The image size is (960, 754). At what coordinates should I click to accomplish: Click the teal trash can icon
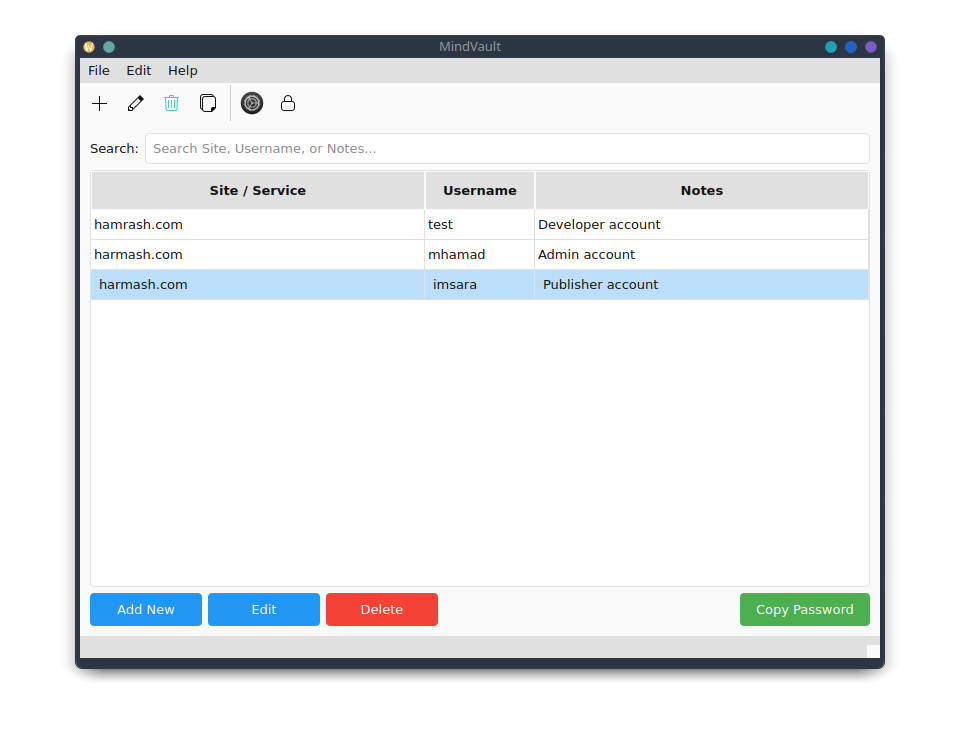click(172, 103)
